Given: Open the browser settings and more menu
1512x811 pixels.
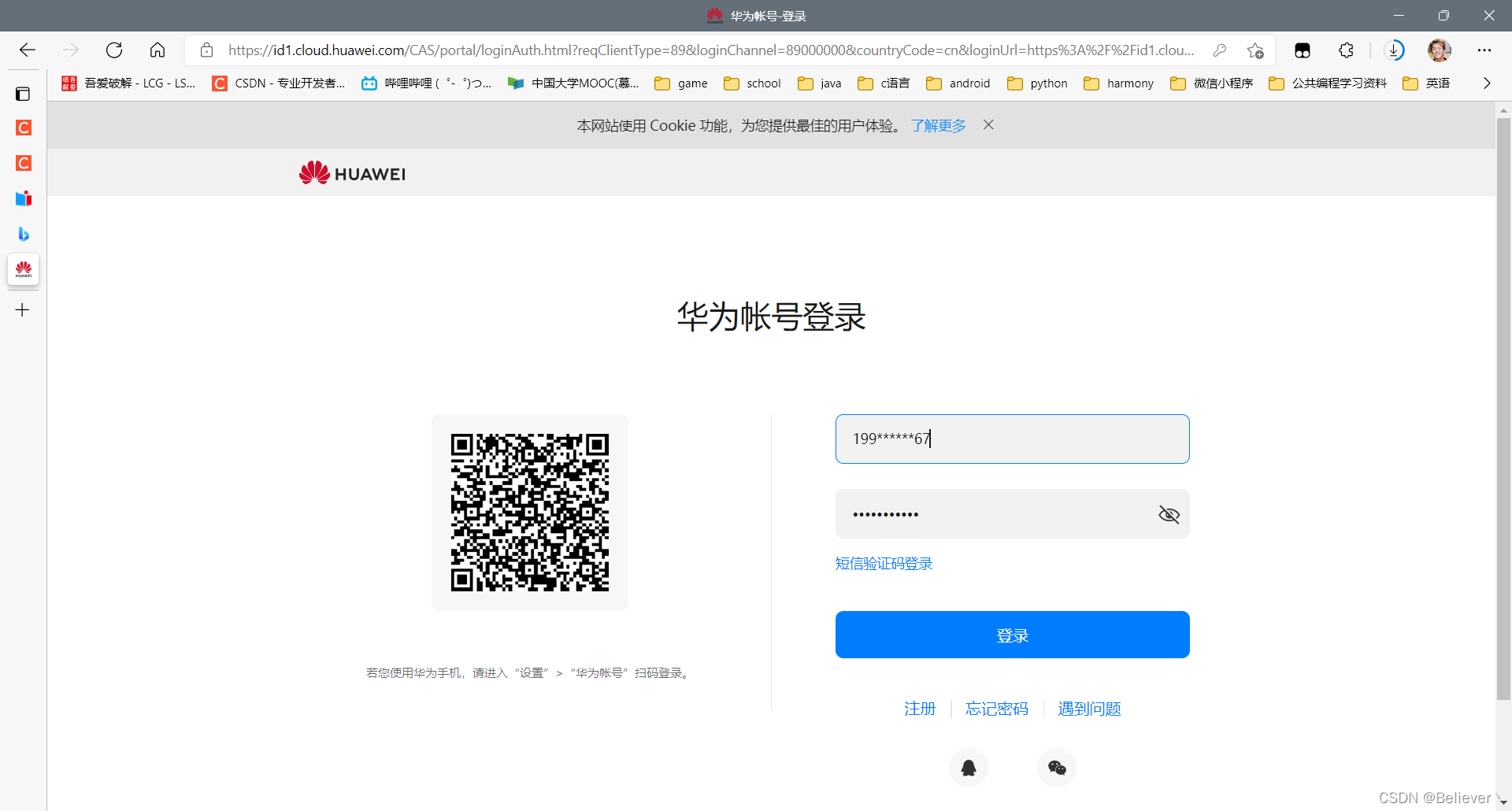Looking at the screenshot, I should pos(1484,50).
